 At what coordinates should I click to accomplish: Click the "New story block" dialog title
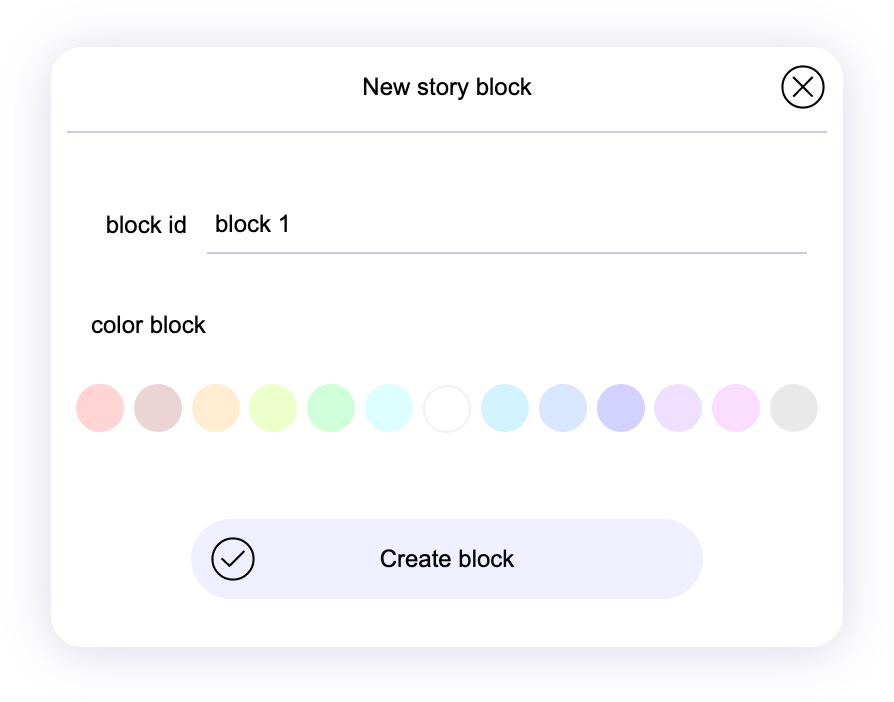447,88
